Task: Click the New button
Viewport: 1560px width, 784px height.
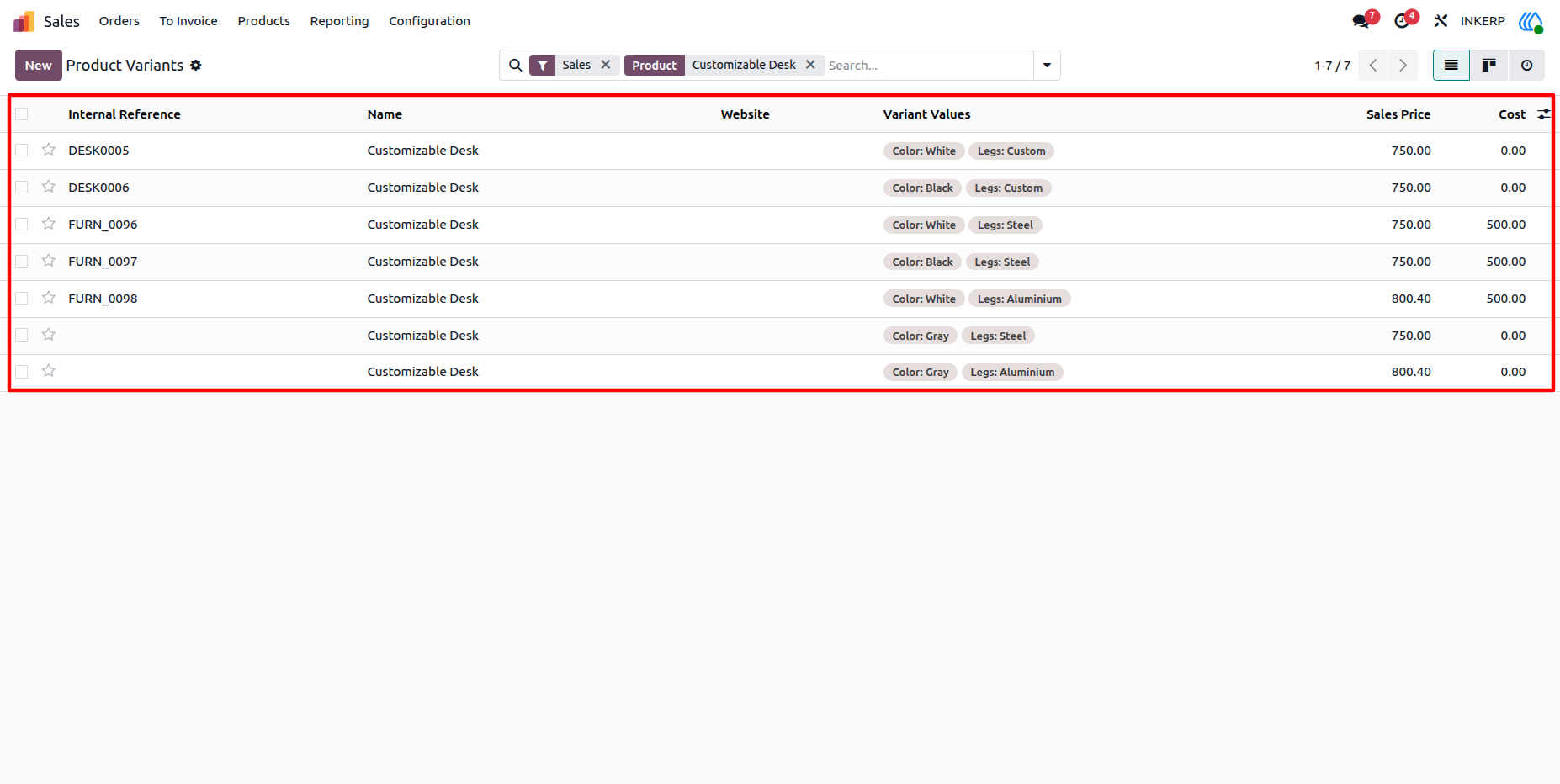Action: point(39,66)
